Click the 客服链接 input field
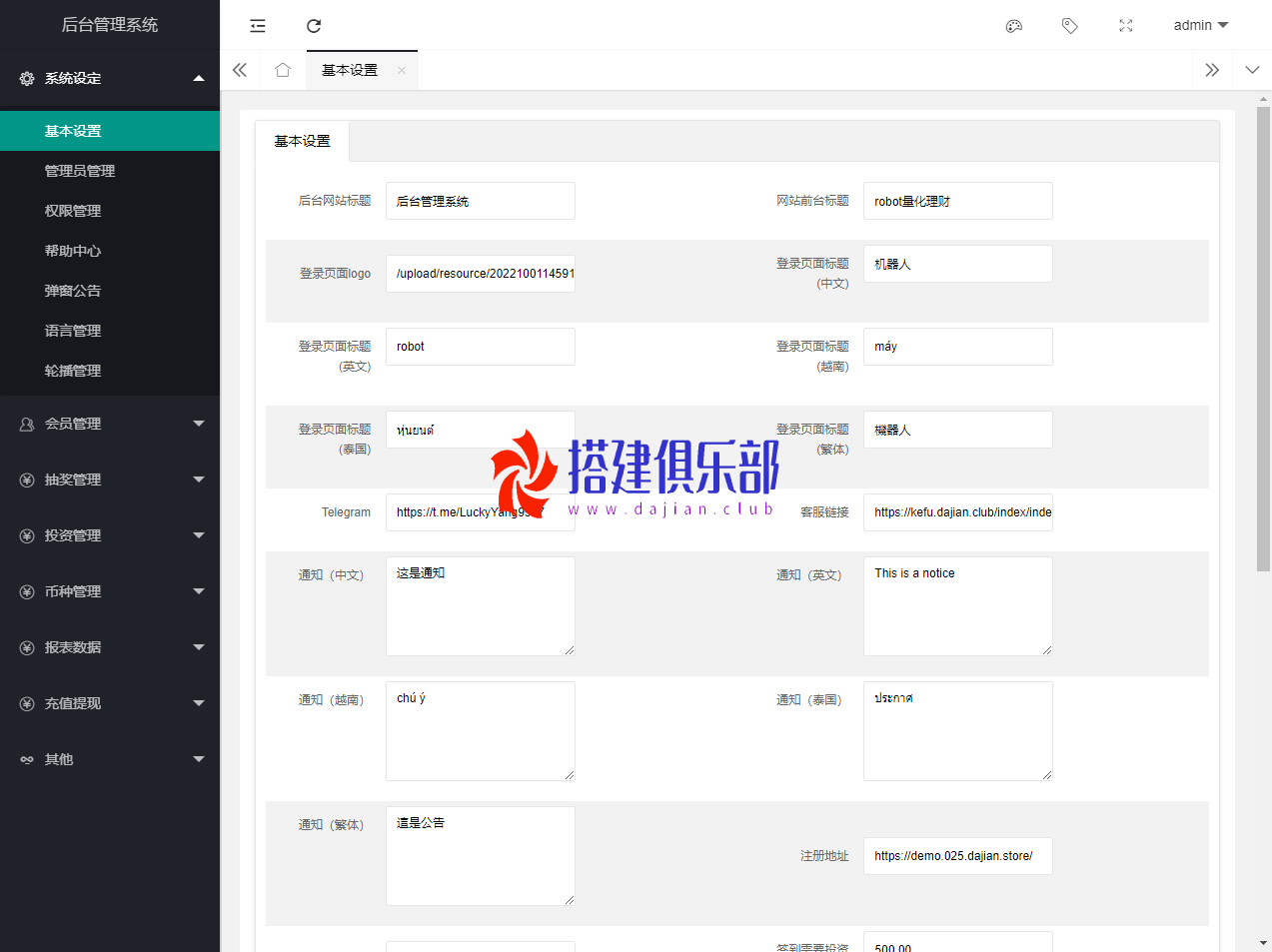 (x=958, y=512)
